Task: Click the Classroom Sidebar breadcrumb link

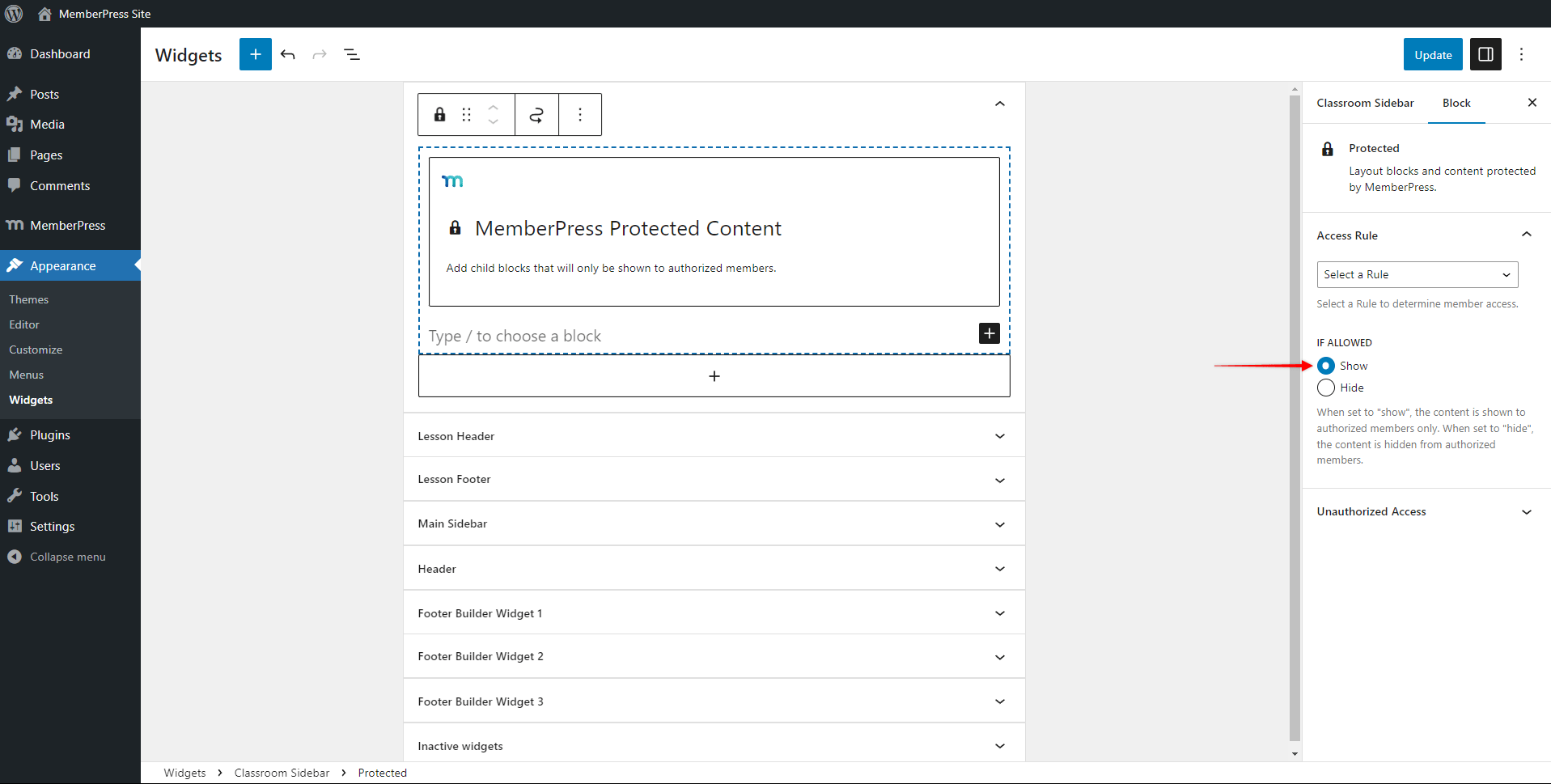Action: click(x=282, y=773)
